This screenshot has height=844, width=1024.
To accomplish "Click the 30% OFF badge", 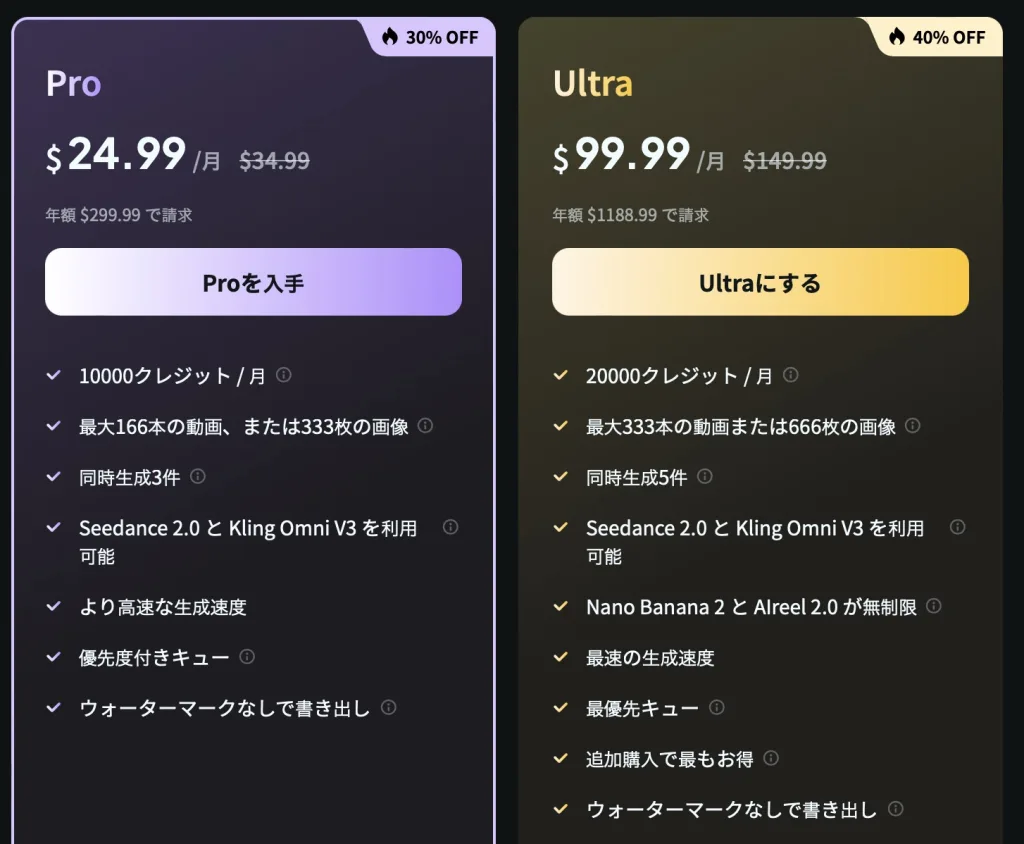I will 432,37.
